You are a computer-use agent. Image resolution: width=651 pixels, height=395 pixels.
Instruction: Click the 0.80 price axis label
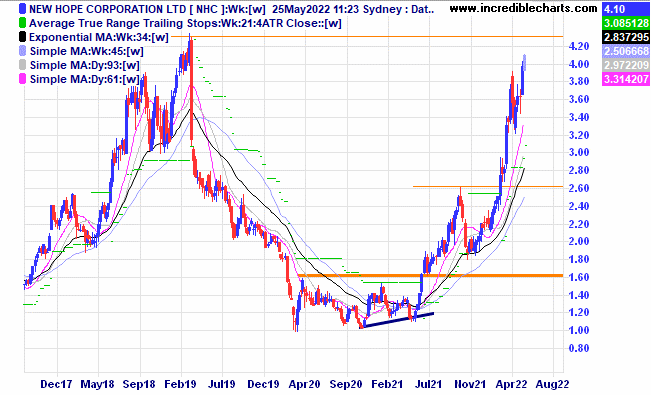[579, 348]
